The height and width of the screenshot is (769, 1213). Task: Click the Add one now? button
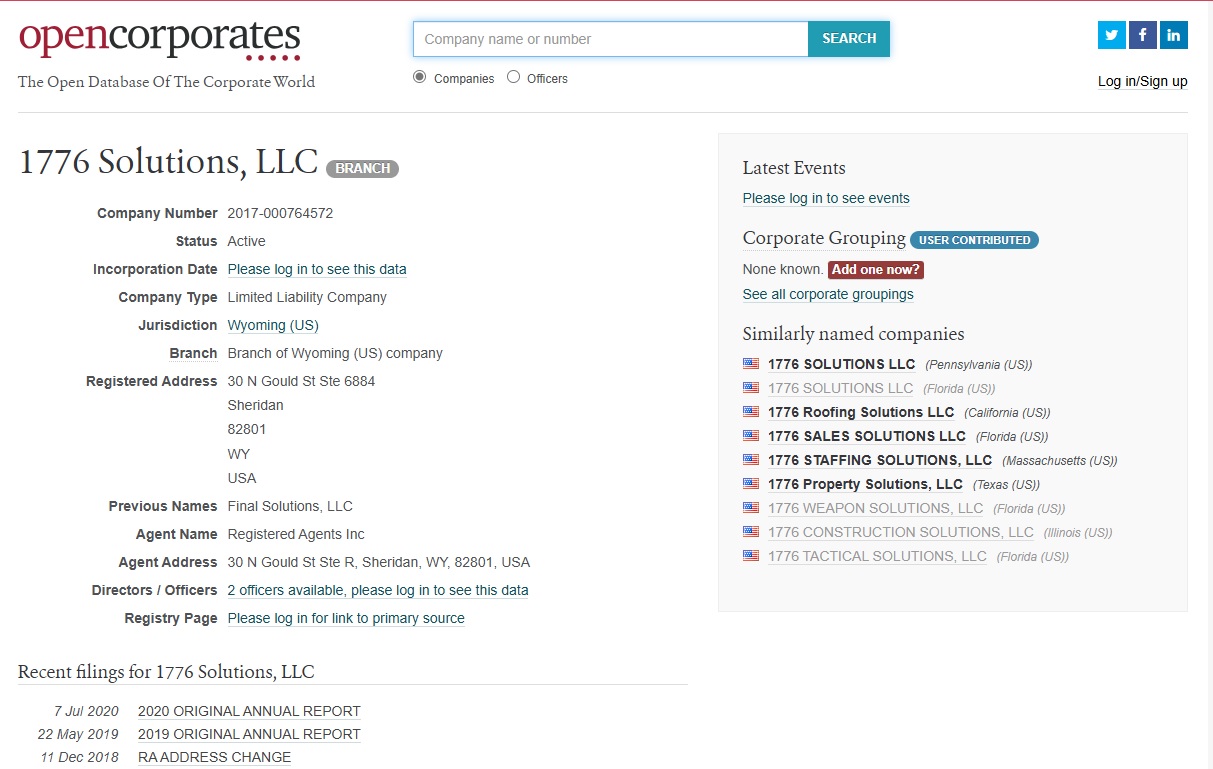876,270
